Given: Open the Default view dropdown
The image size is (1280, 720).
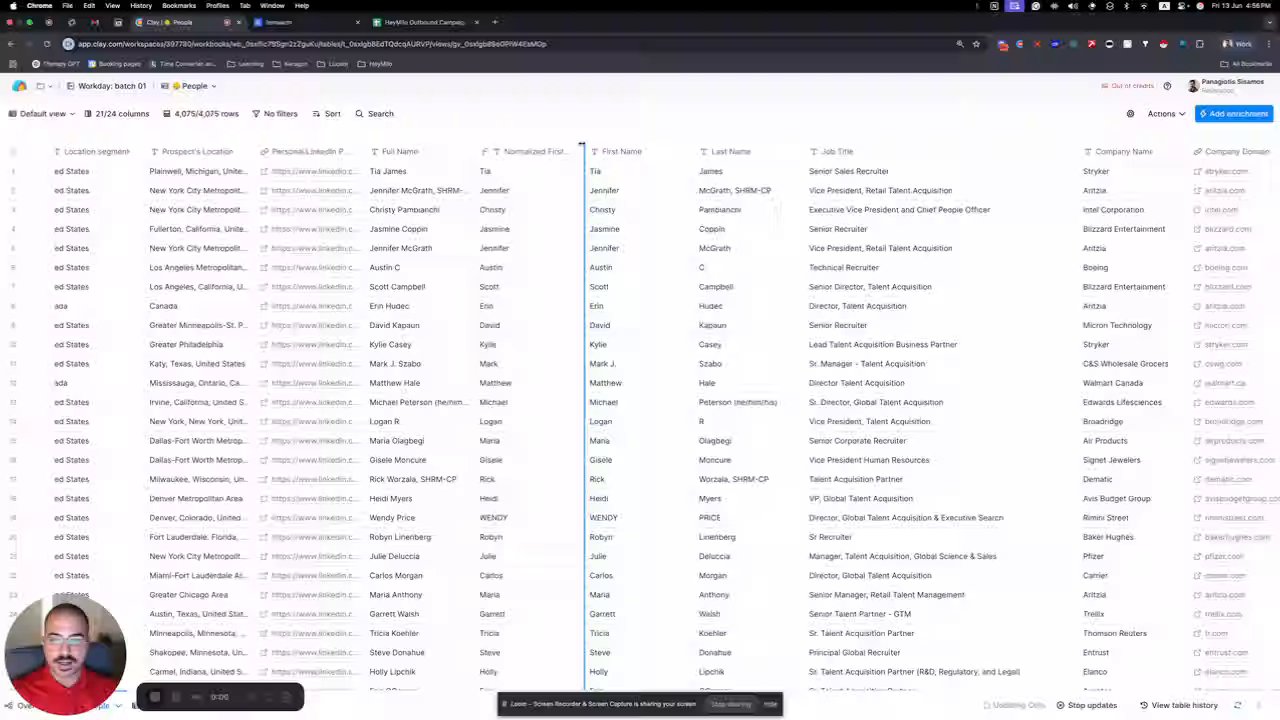Looking at the screenshot, I should (x=42, y=114).
